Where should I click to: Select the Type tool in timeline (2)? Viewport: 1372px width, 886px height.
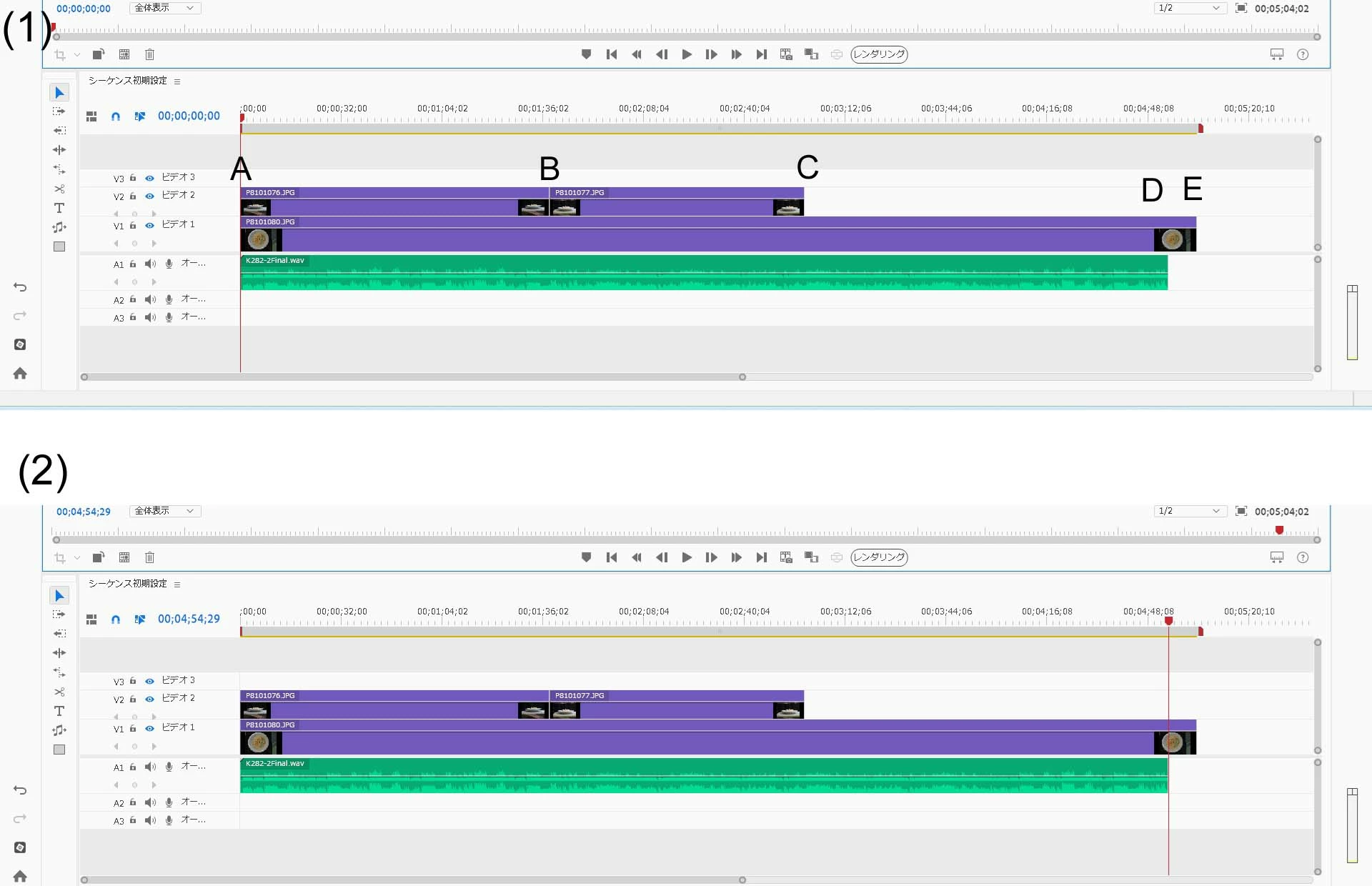click(59, 711)
